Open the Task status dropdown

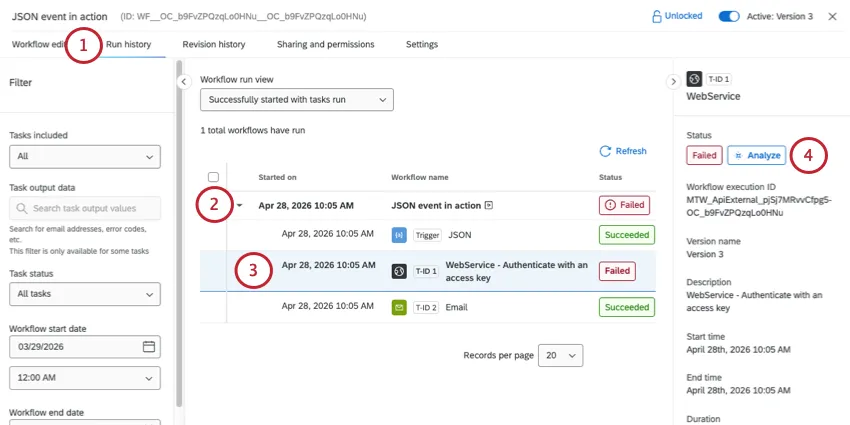point(85,294)
